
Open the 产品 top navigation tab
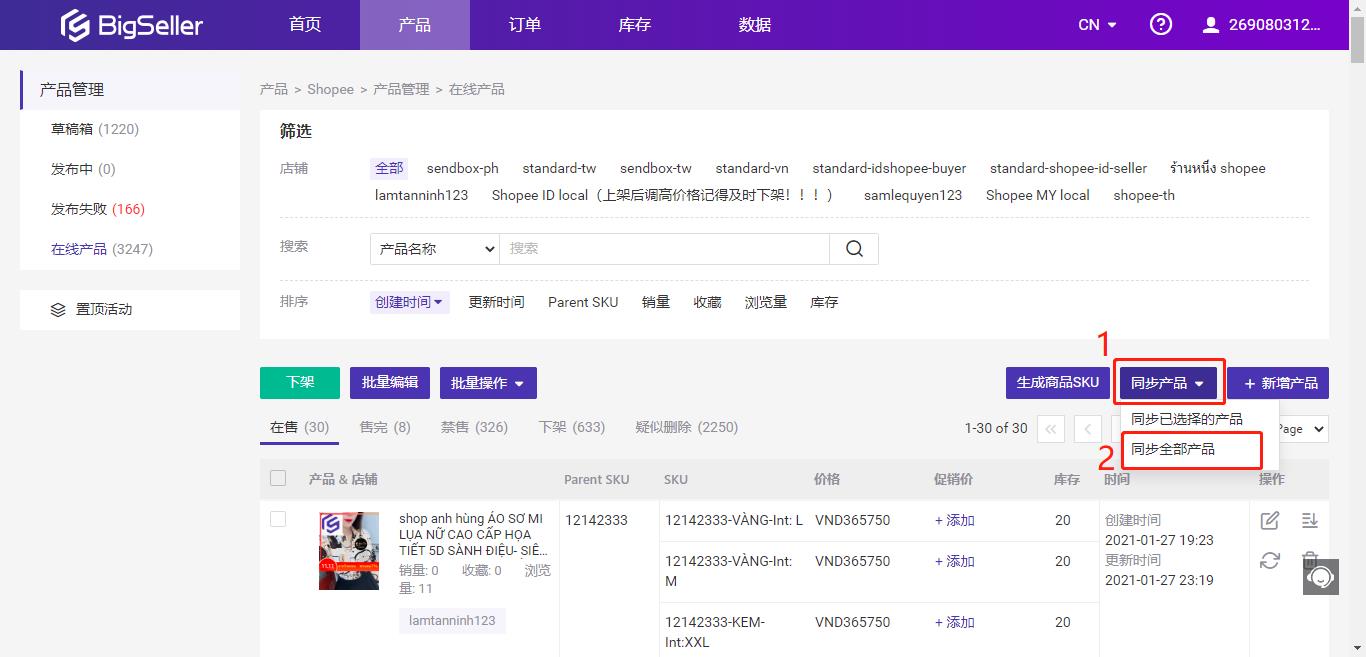(x=415, y=25)
